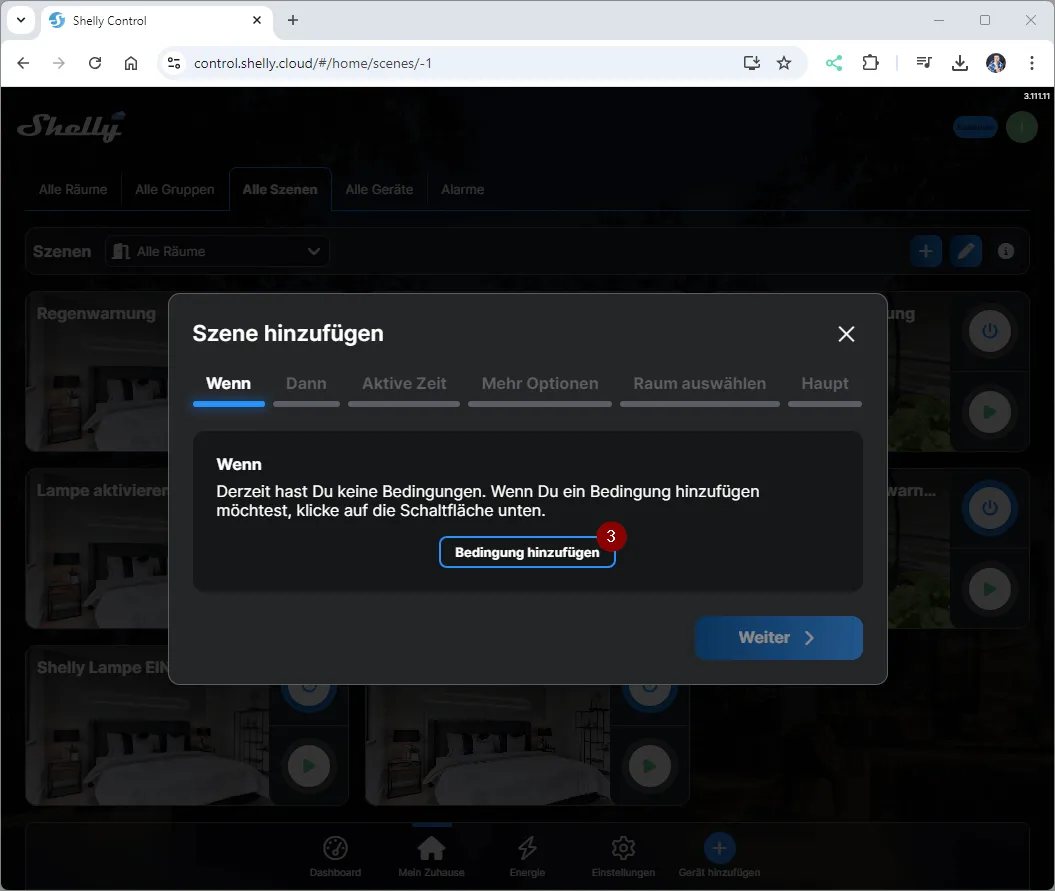Open the Chrome tab search dropdown arrow
This screenshot has height=891, width=1055.
tap(20, 20)
